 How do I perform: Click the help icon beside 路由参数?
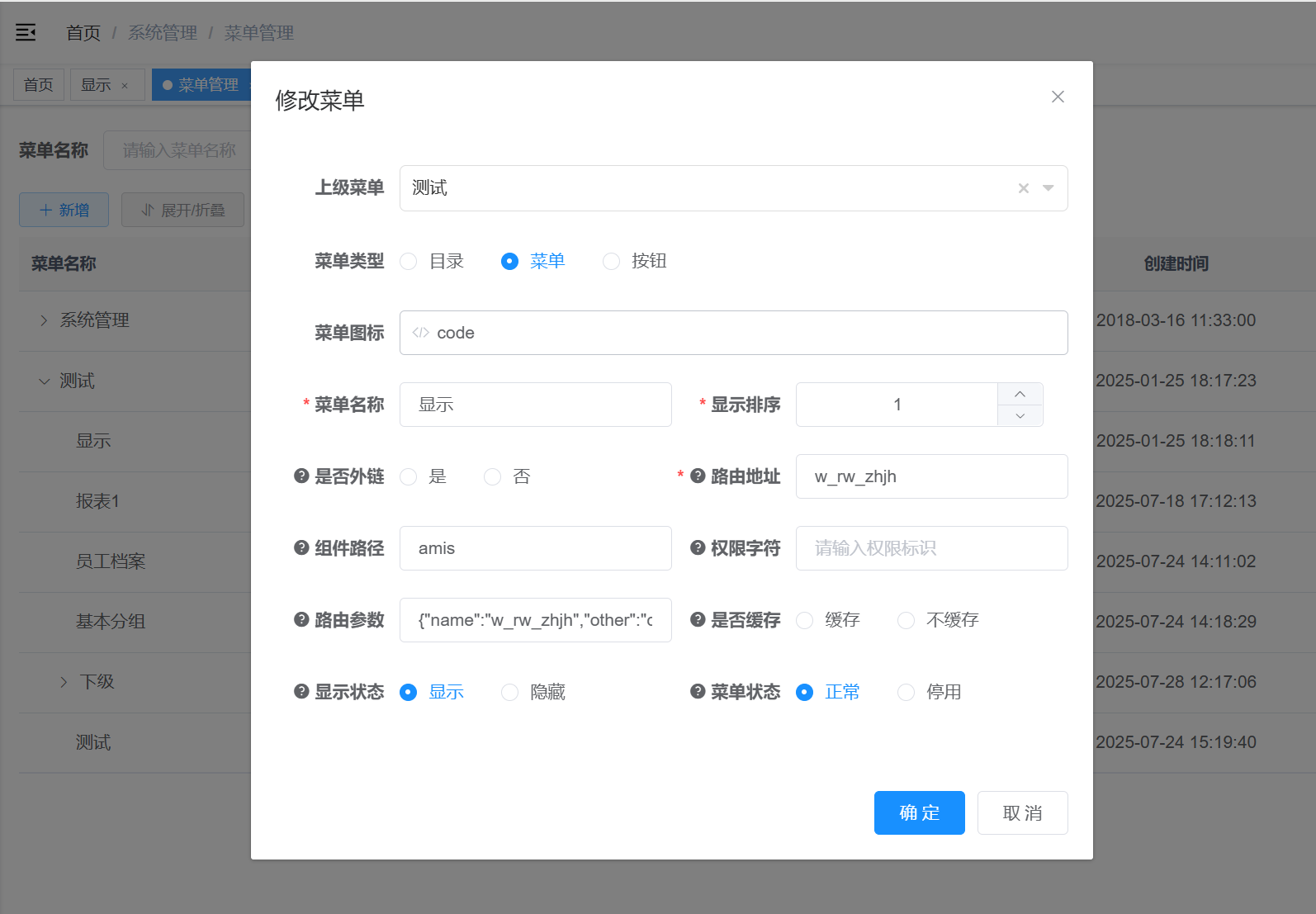(x=301, y=620)
